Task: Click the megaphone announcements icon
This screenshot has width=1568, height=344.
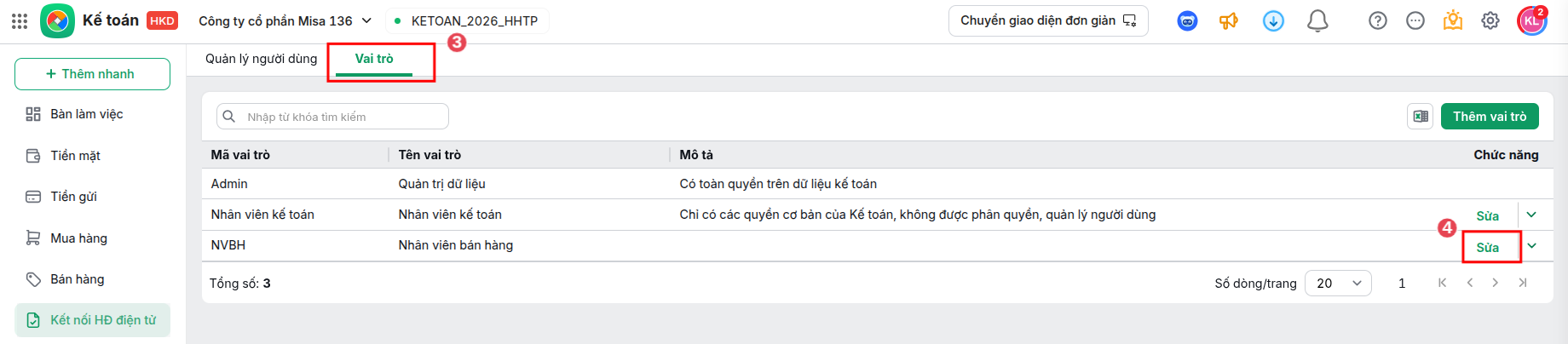Action: click(1229, 21)
